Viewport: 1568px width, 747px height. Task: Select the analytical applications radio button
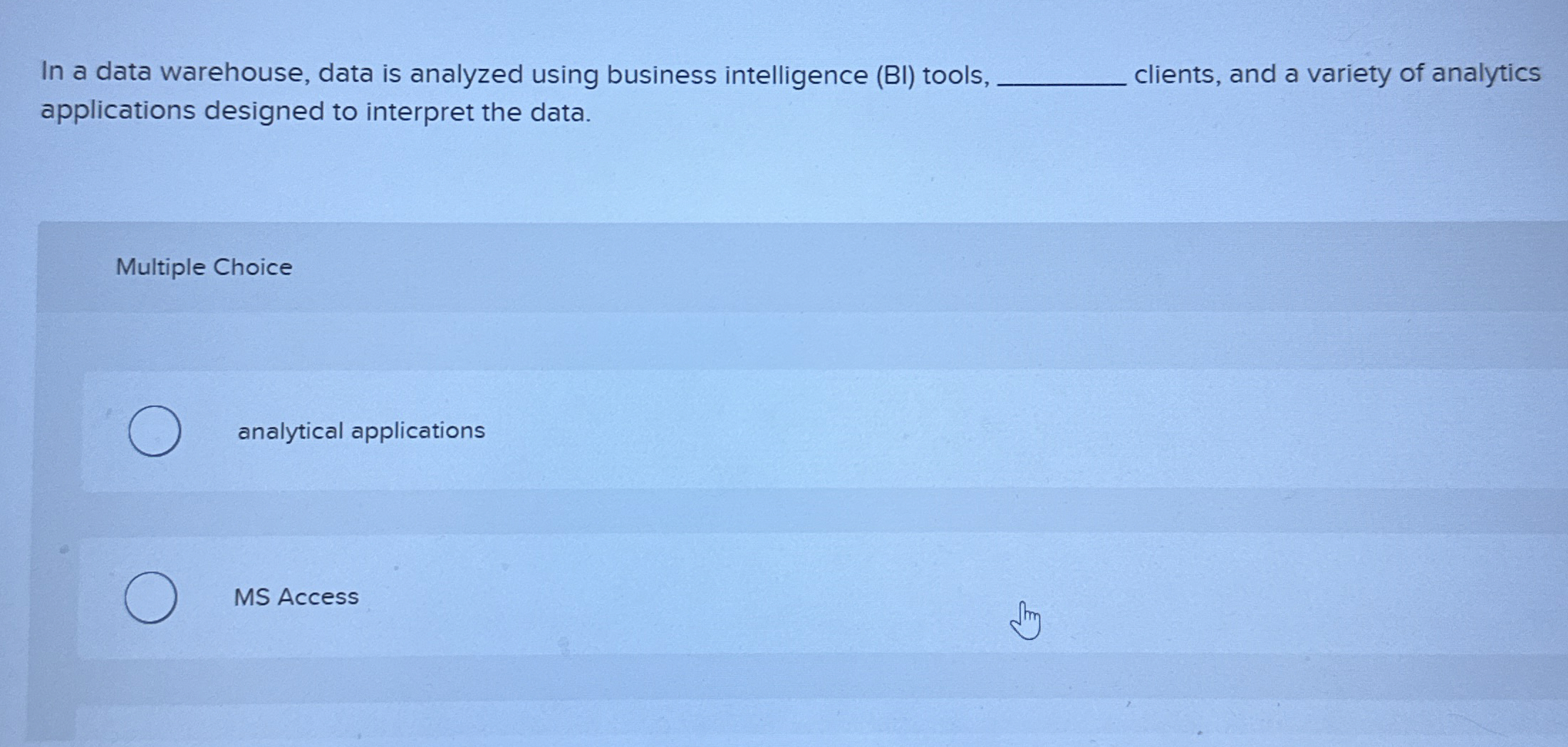click(154, 431)
